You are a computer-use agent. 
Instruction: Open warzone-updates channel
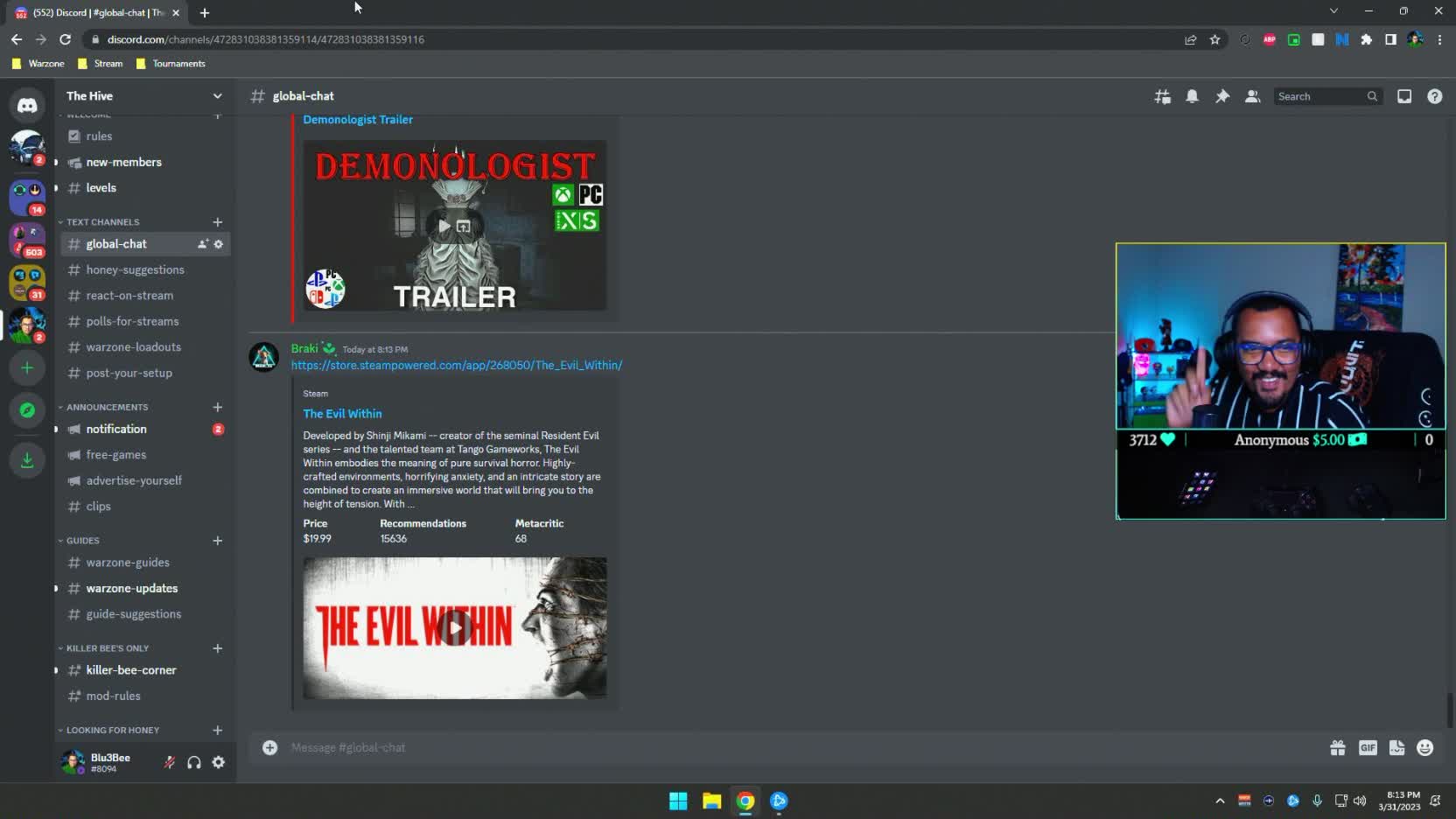144,588
